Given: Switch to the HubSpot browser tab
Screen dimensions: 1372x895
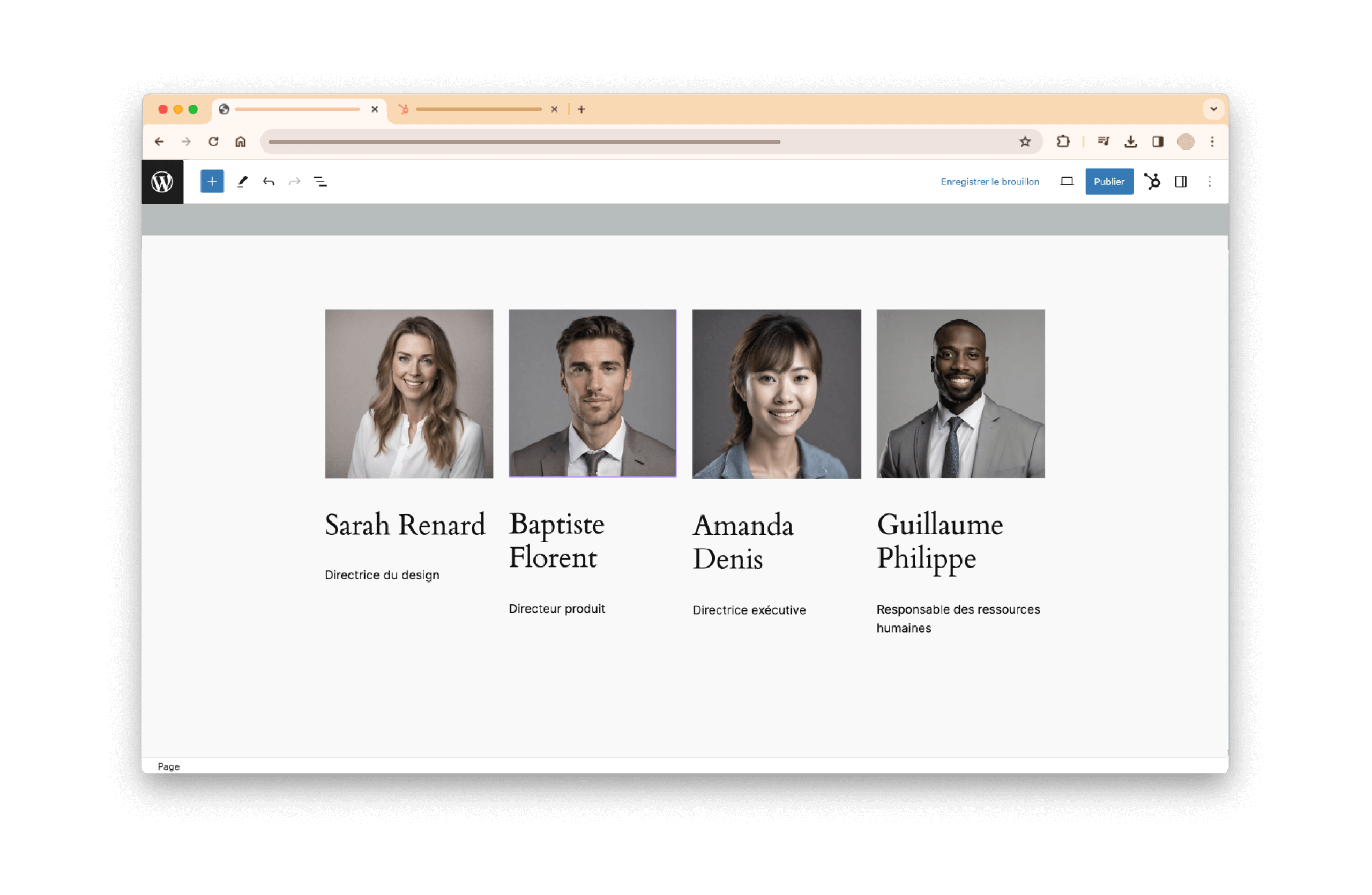Looking at the screenshot, I should 479,109.
